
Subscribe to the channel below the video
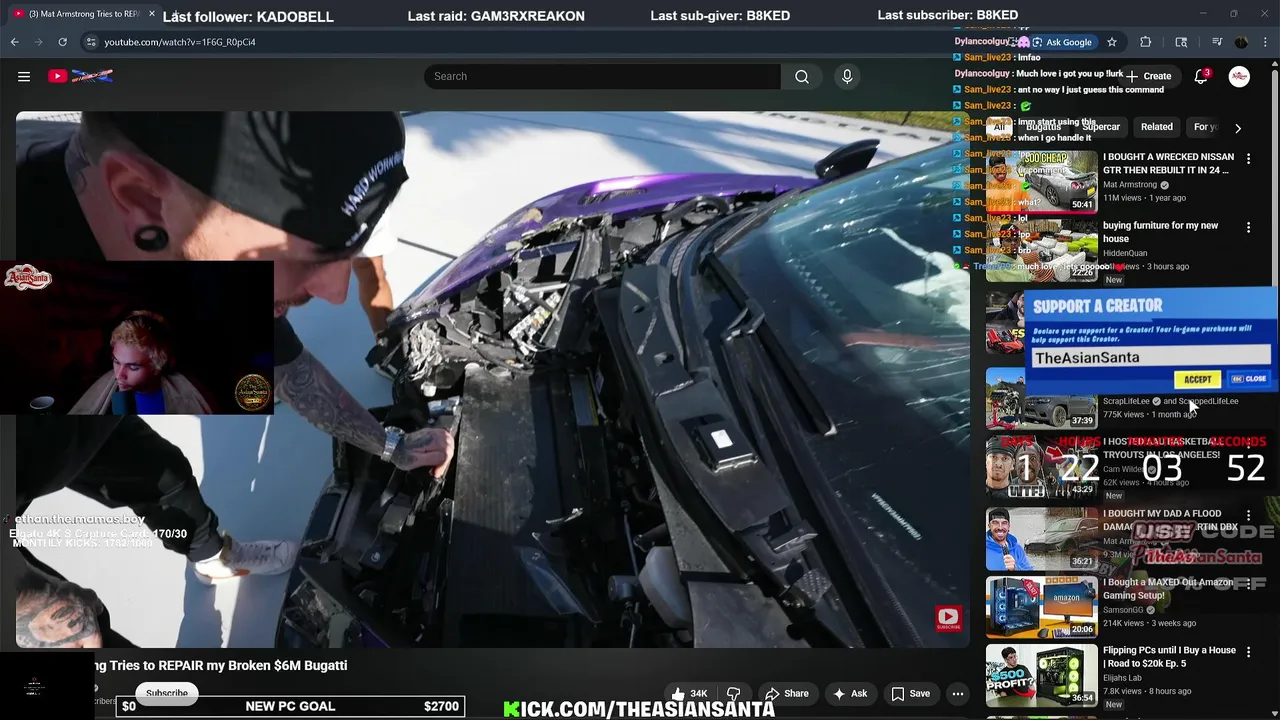(167, 693)
